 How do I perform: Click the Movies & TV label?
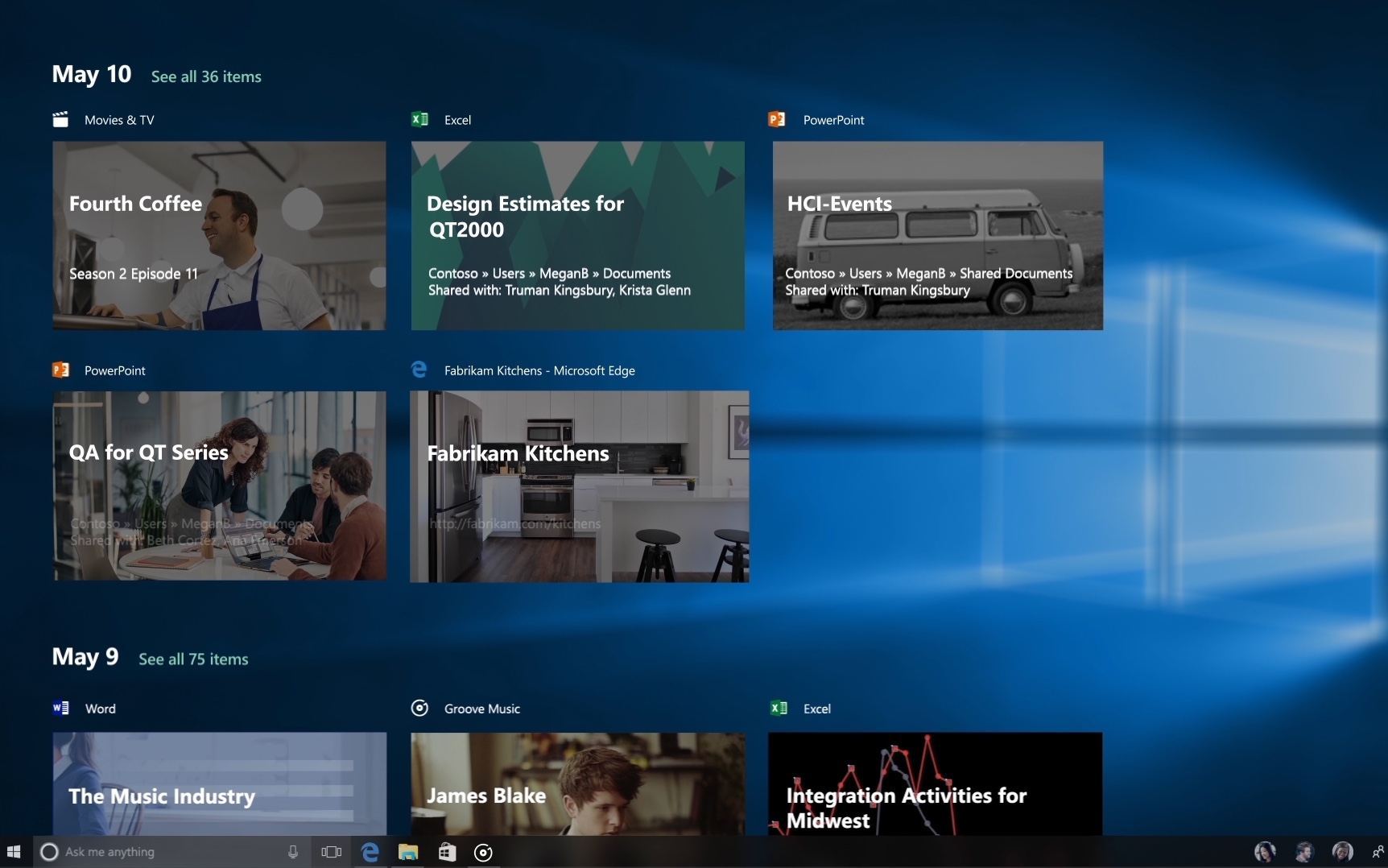119,120
